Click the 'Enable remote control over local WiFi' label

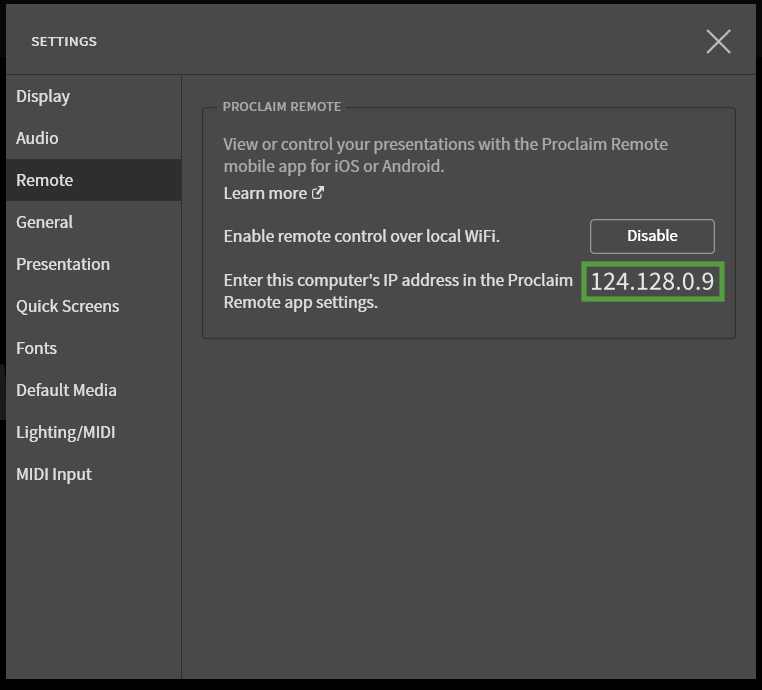[x=361, y=236]
